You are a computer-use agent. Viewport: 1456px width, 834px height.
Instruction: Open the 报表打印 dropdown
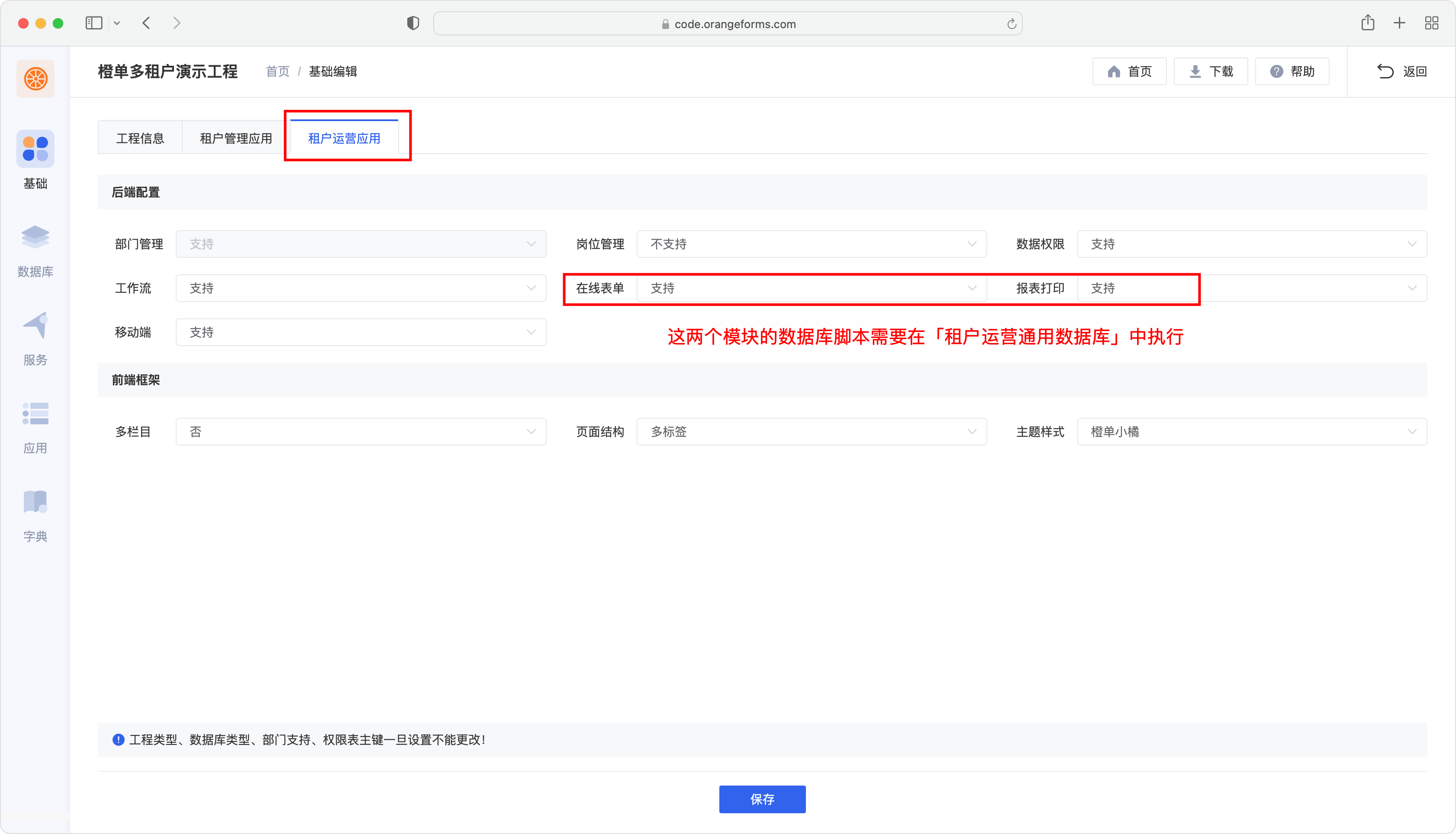1251,288
